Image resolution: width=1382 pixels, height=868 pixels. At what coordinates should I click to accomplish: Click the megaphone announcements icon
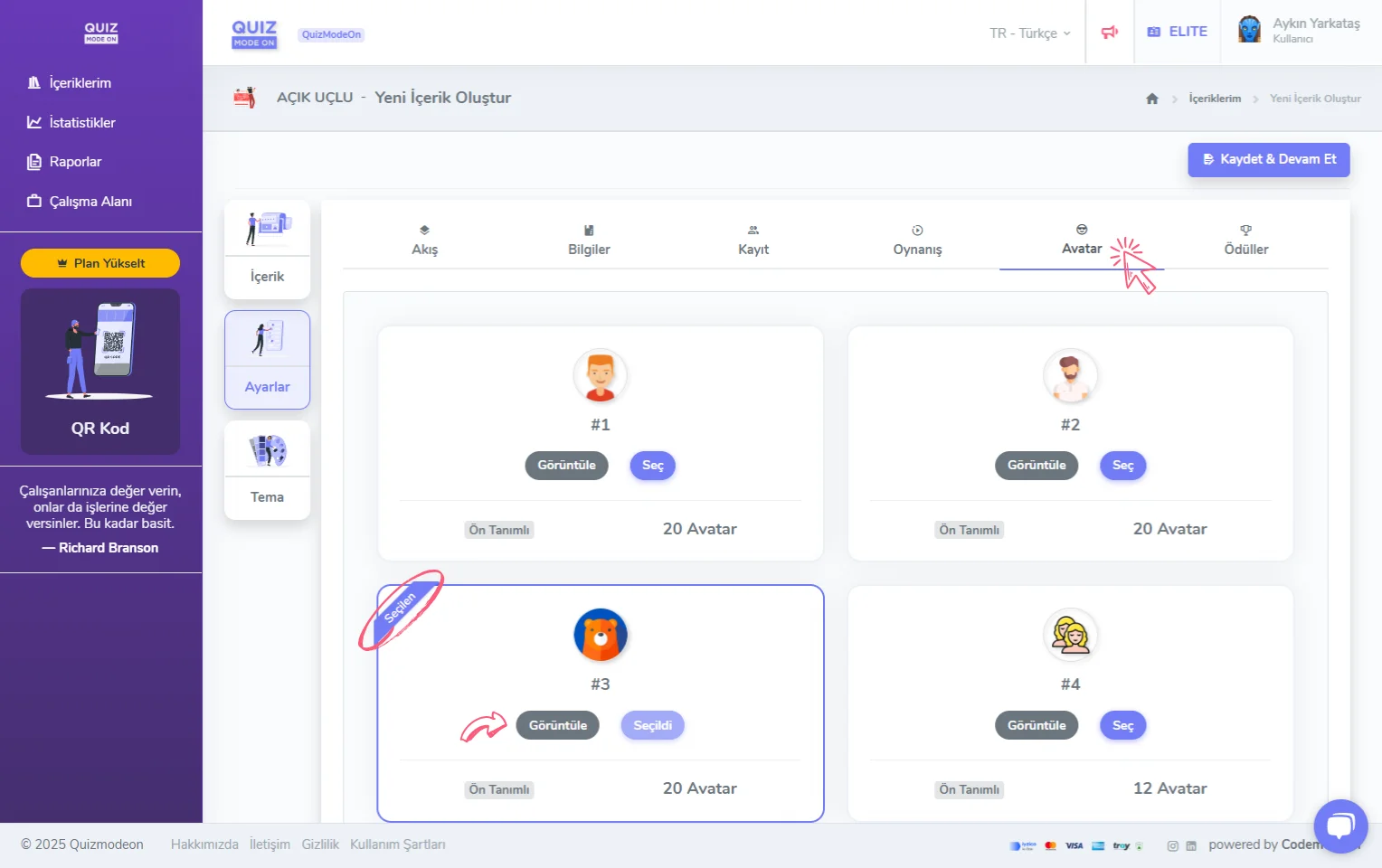tap(1109, 33)
